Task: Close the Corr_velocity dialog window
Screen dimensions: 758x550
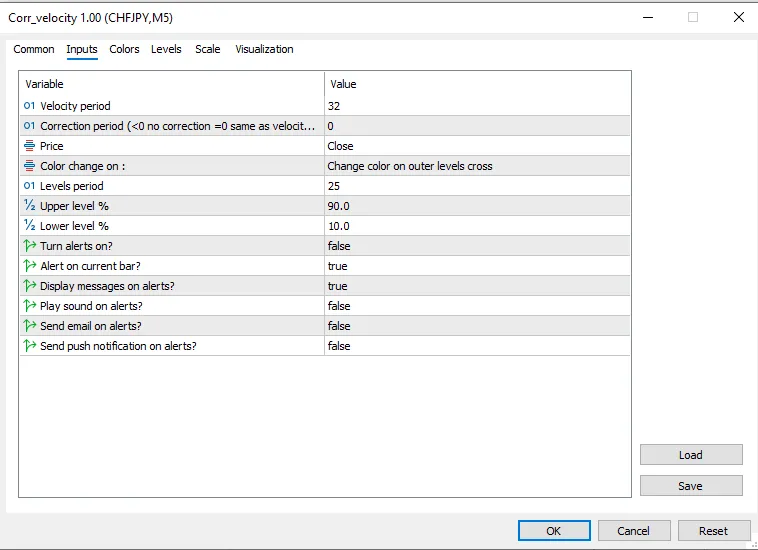Action: (x=738, y=17)
